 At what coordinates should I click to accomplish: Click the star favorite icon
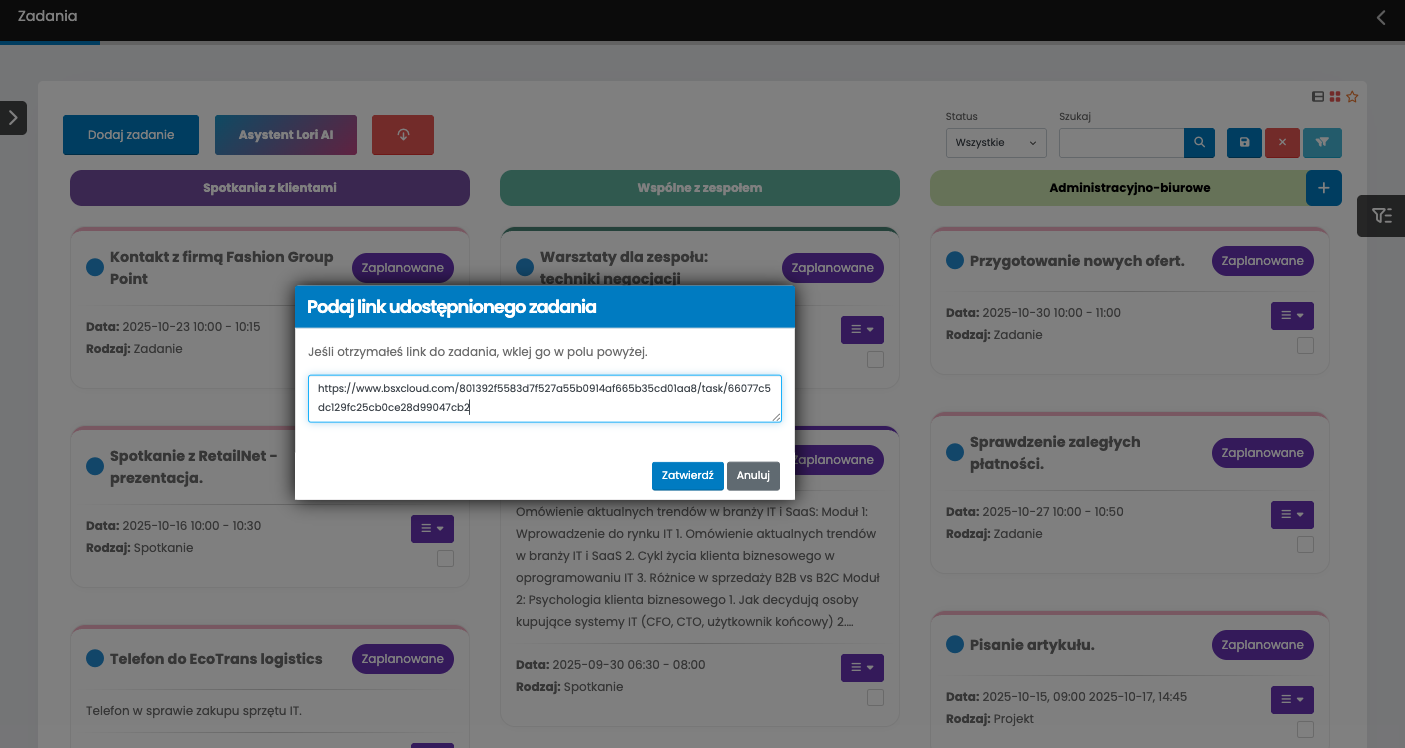coord(1352,97)
